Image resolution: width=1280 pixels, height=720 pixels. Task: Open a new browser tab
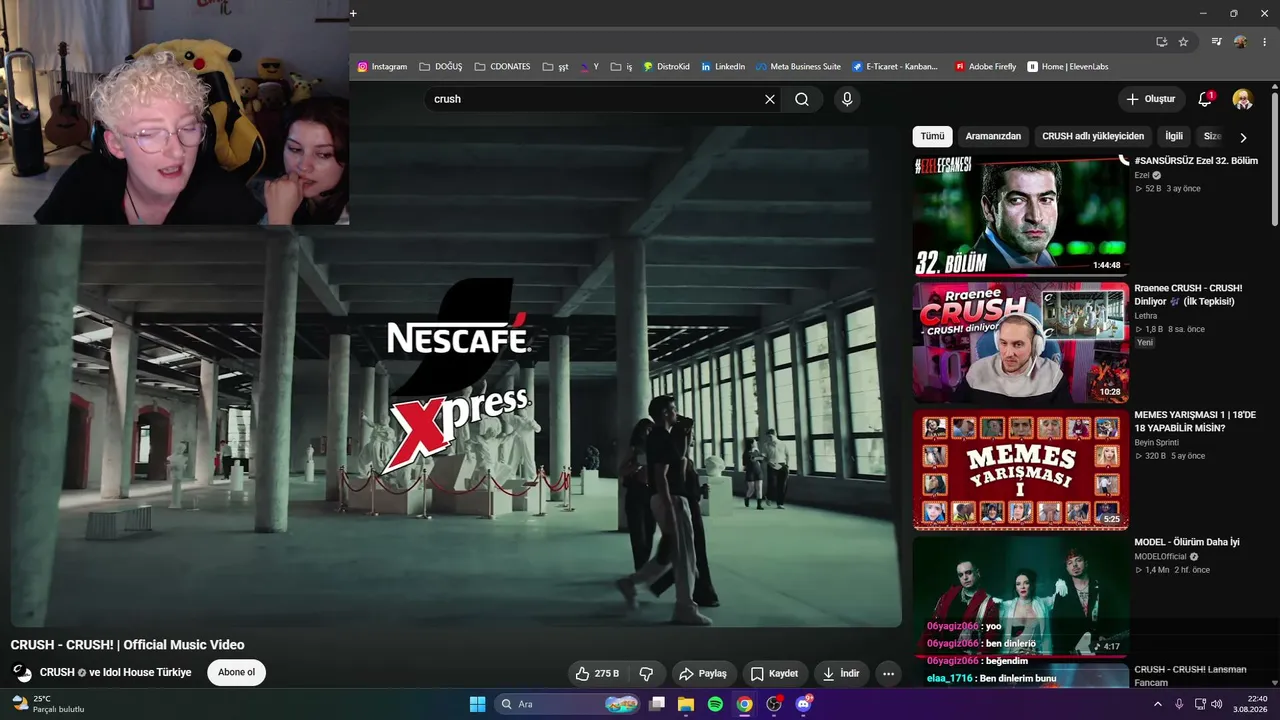[353, 13]
